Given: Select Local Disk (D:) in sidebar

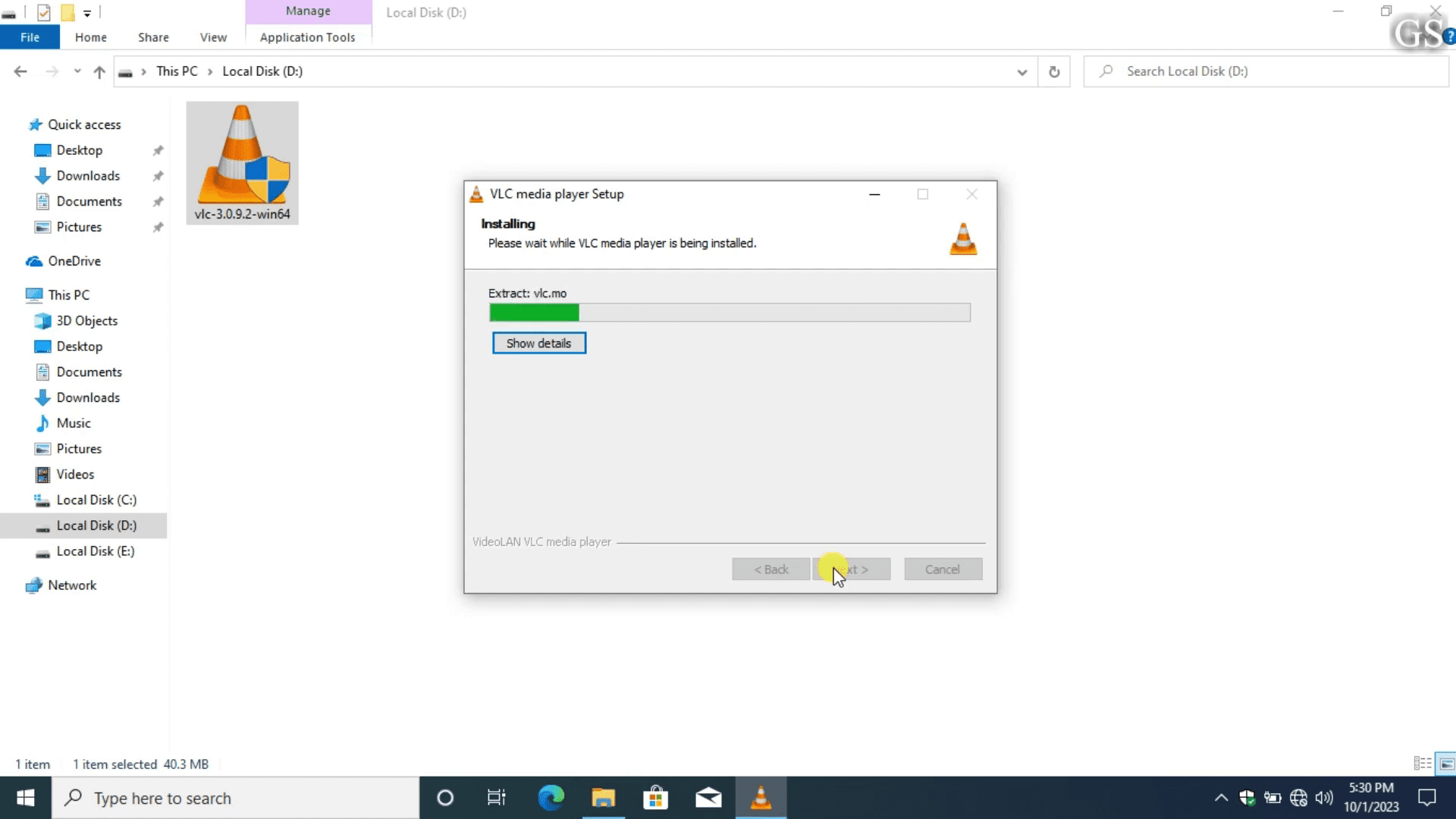Looking at the screenshot, I should tap(83, 526).
